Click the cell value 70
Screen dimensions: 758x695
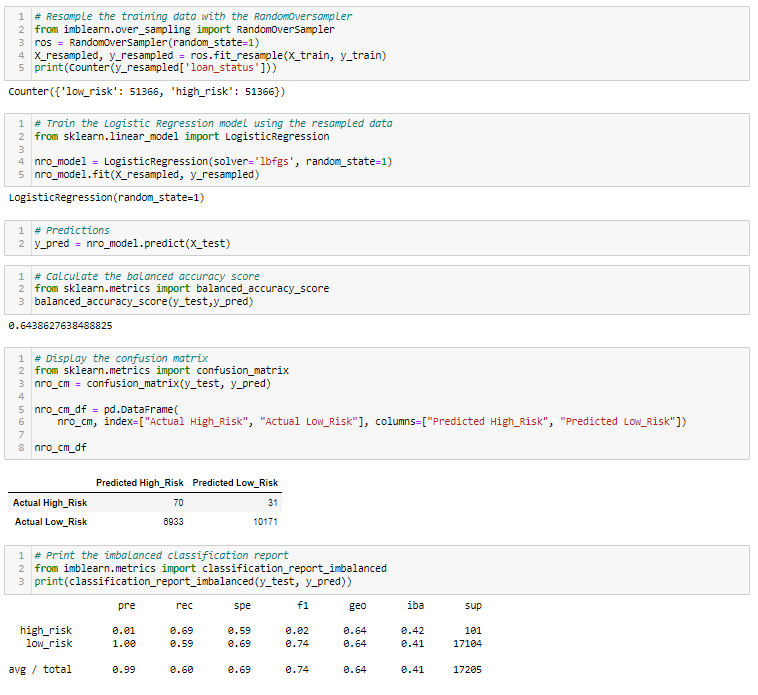coord(178,503)
